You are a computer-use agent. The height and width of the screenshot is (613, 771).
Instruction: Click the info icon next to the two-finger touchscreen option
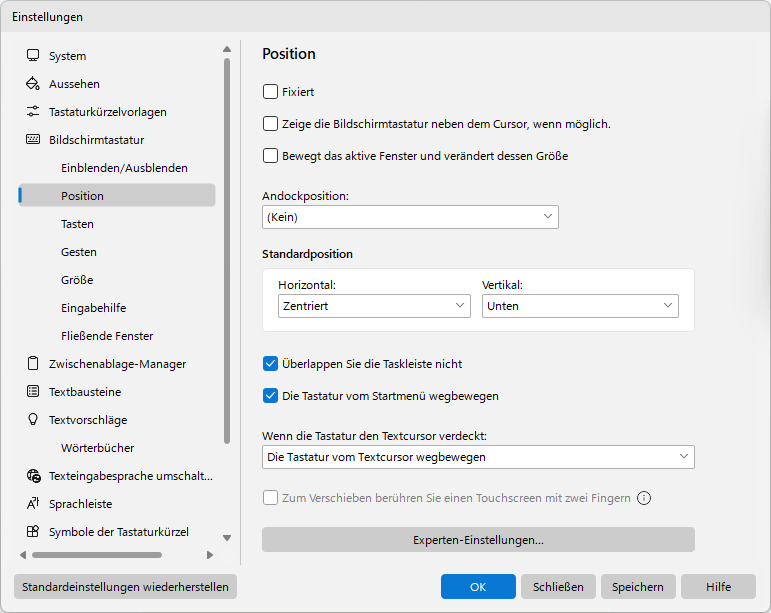644,498
